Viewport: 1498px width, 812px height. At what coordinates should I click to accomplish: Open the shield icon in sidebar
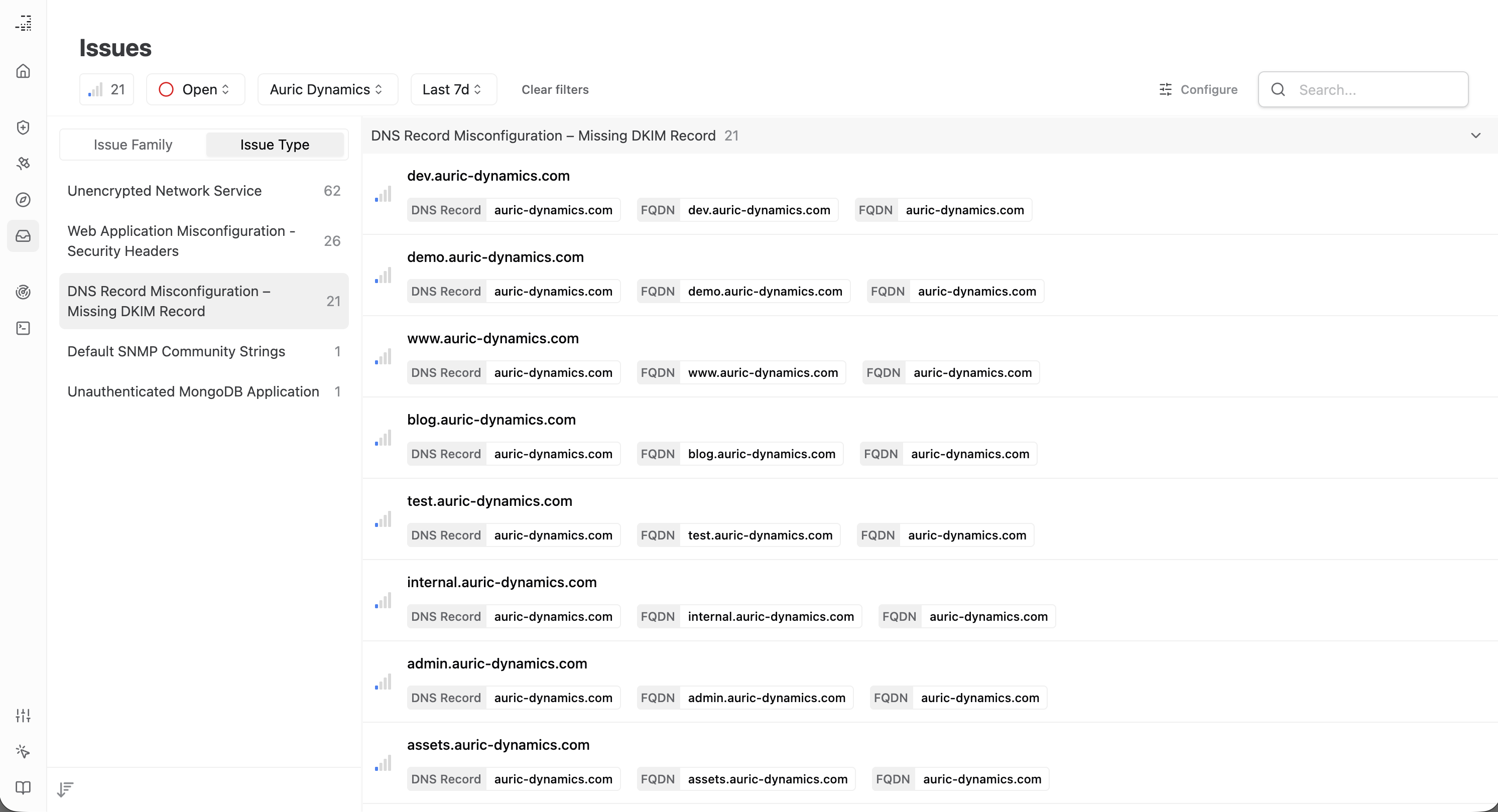tap(23, 127)
